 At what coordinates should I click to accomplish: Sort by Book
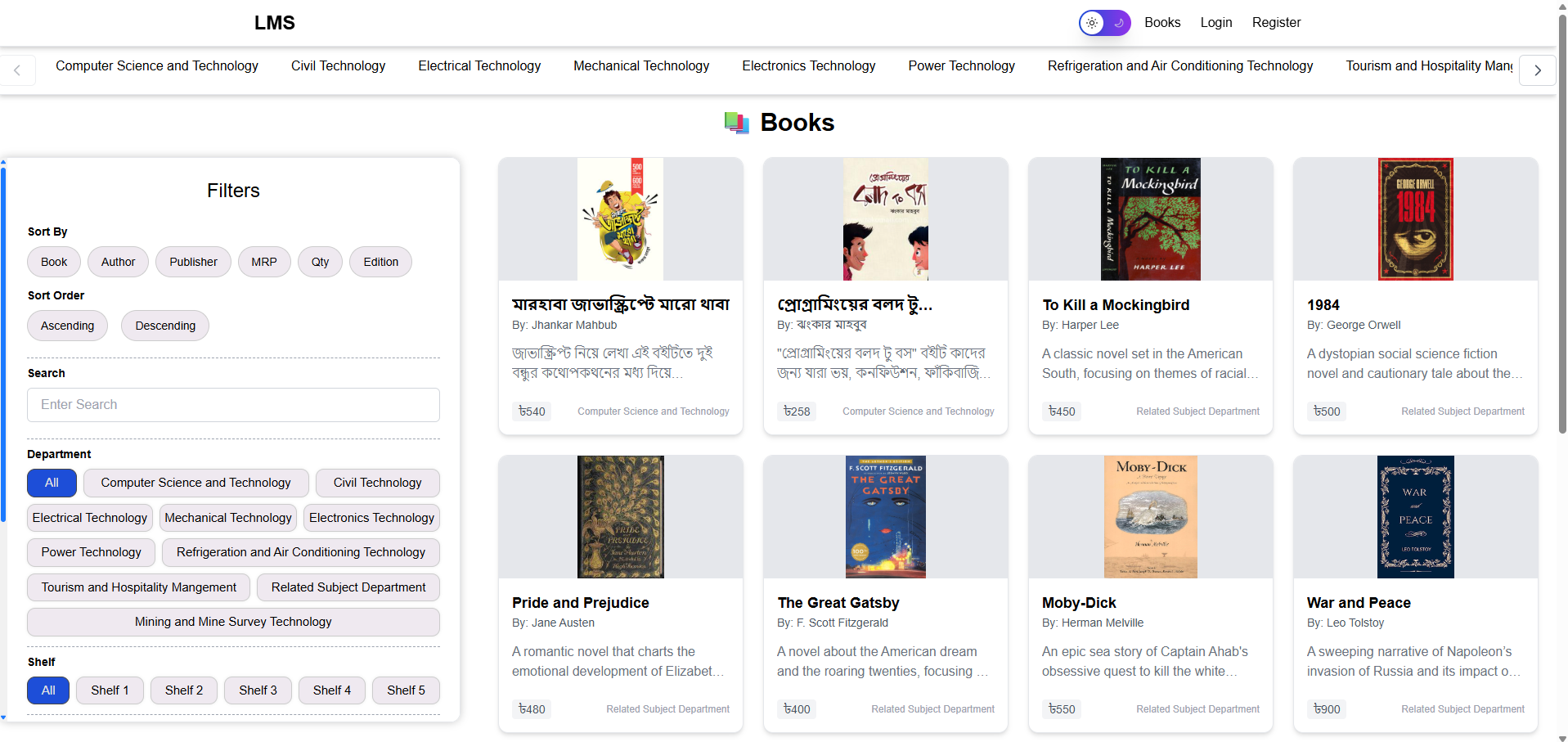click(x=54, y=262)
